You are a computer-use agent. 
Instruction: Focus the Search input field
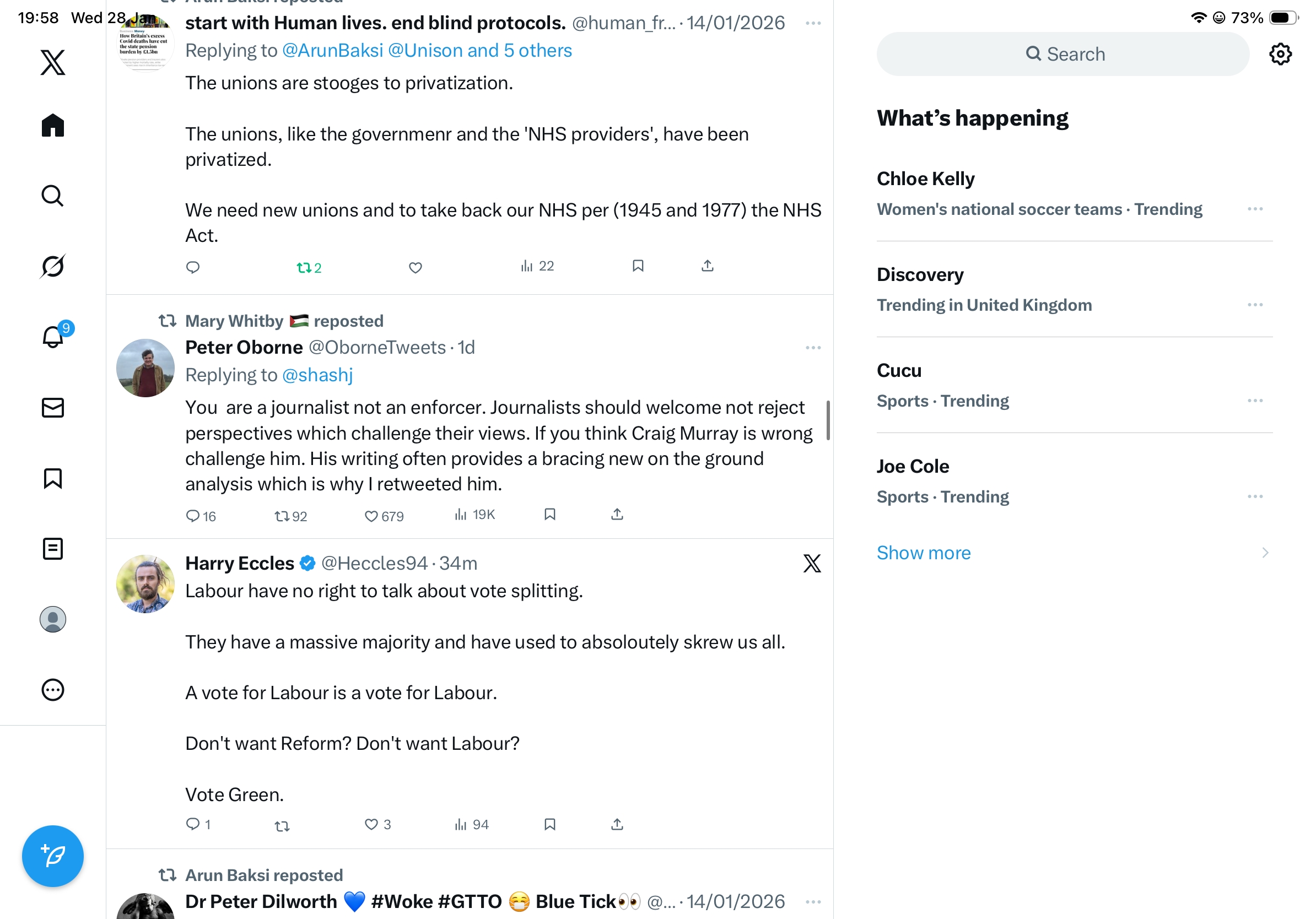(1062, 54)
